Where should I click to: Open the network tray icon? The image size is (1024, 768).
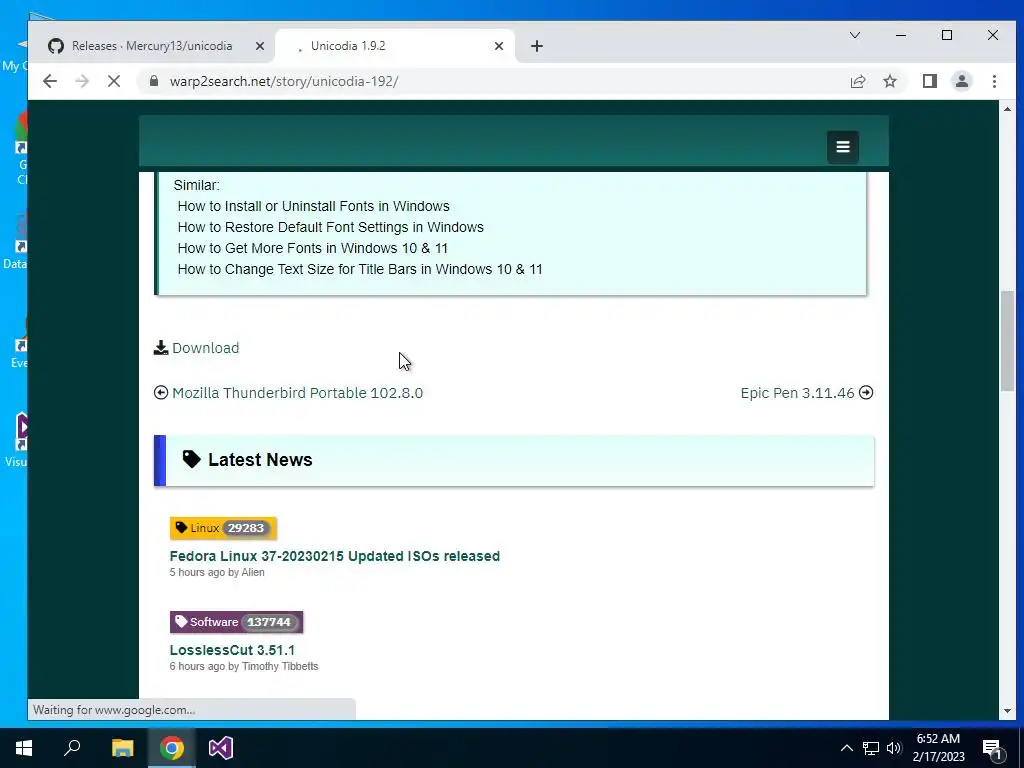pyautogui.click(x=871, y=748)
